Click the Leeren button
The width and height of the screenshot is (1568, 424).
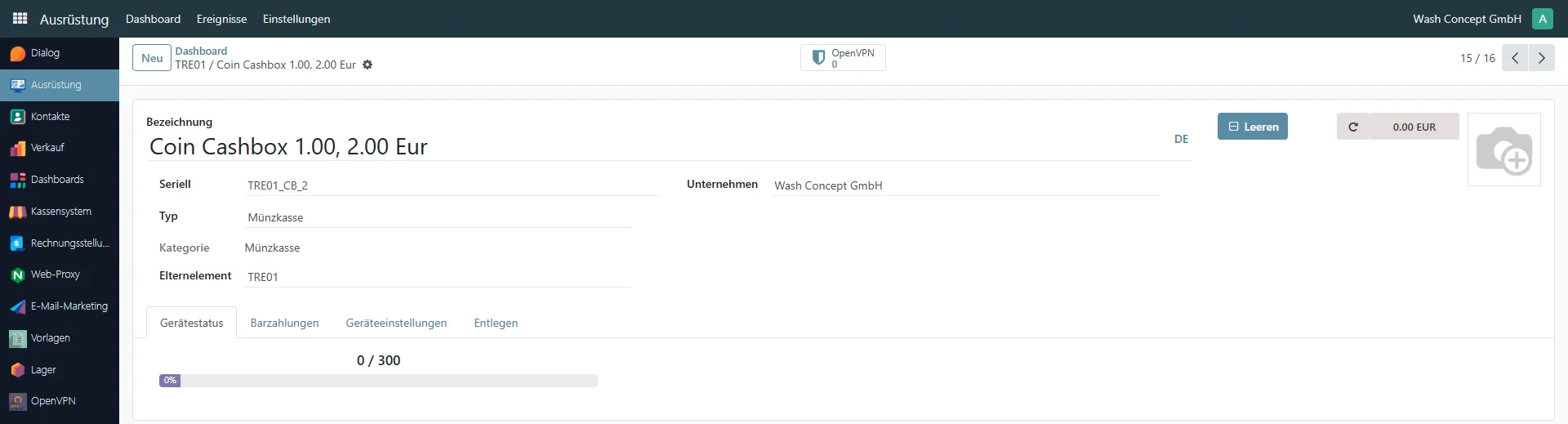pyautogui.click(x=1253, y=127)
